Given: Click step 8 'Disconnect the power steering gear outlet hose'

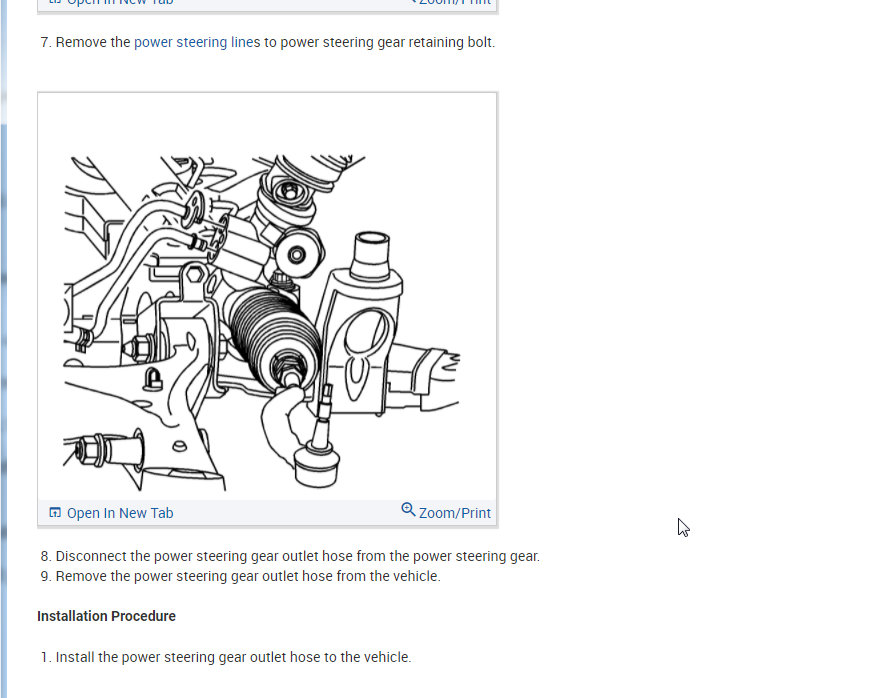Looking at the screenshot, I should coord(298,556).
